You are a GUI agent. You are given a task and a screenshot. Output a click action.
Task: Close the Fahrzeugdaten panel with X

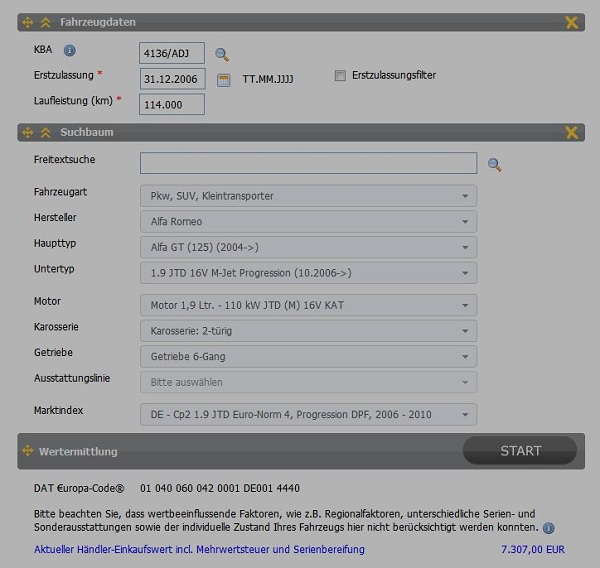[x=572, y=22]
